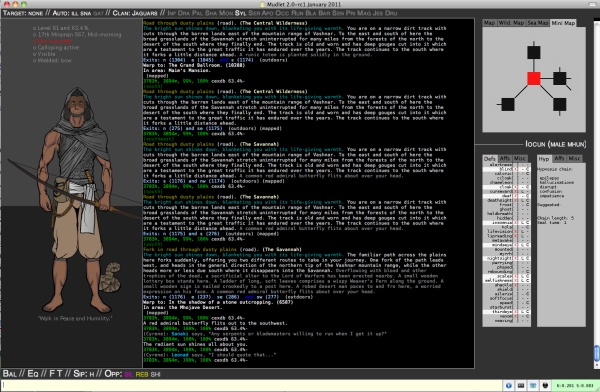
Task: Select the southwest room square on mini map
Action: [508, 104]
